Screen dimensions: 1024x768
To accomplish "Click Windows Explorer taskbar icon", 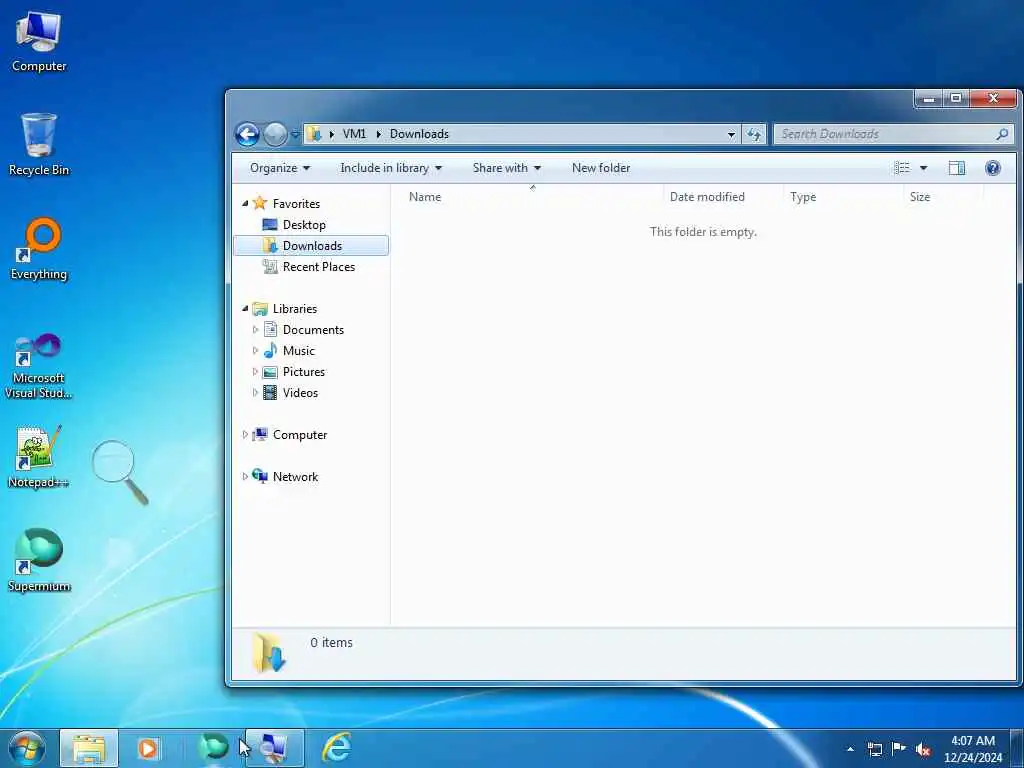I will pos(89,748).
